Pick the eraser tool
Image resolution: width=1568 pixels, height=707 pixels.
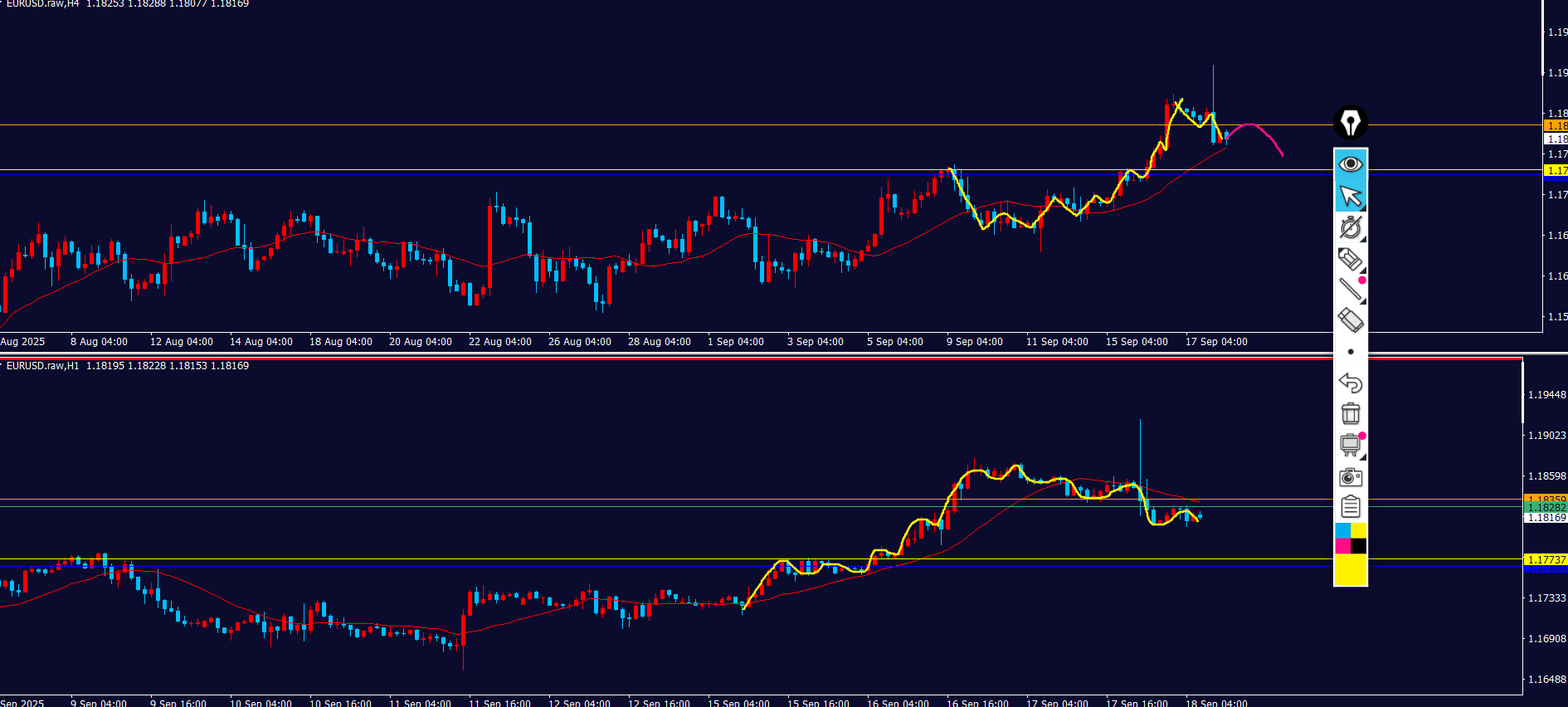(1350, 319)
